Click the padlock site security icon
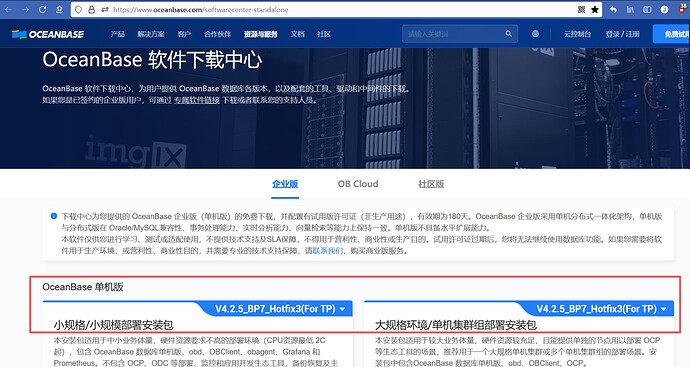Viewport: 690px width, 367px height. (92, 9)
